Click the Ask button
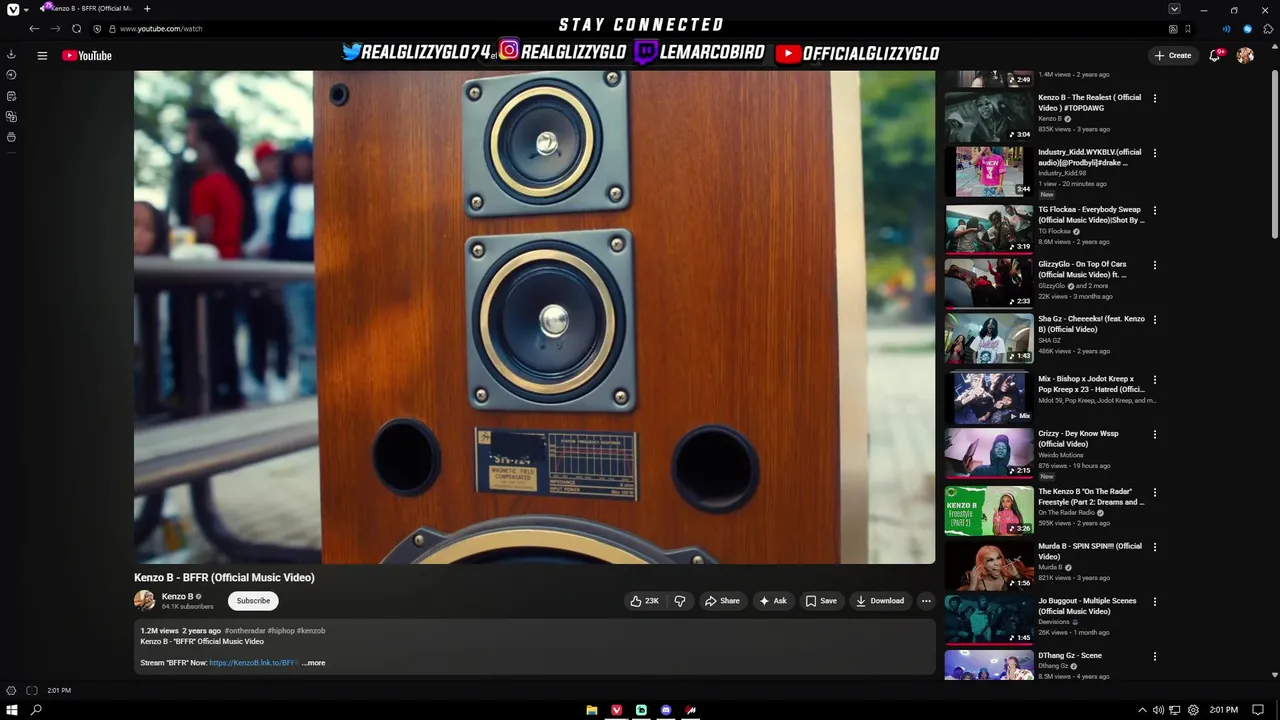 [773, 601]
